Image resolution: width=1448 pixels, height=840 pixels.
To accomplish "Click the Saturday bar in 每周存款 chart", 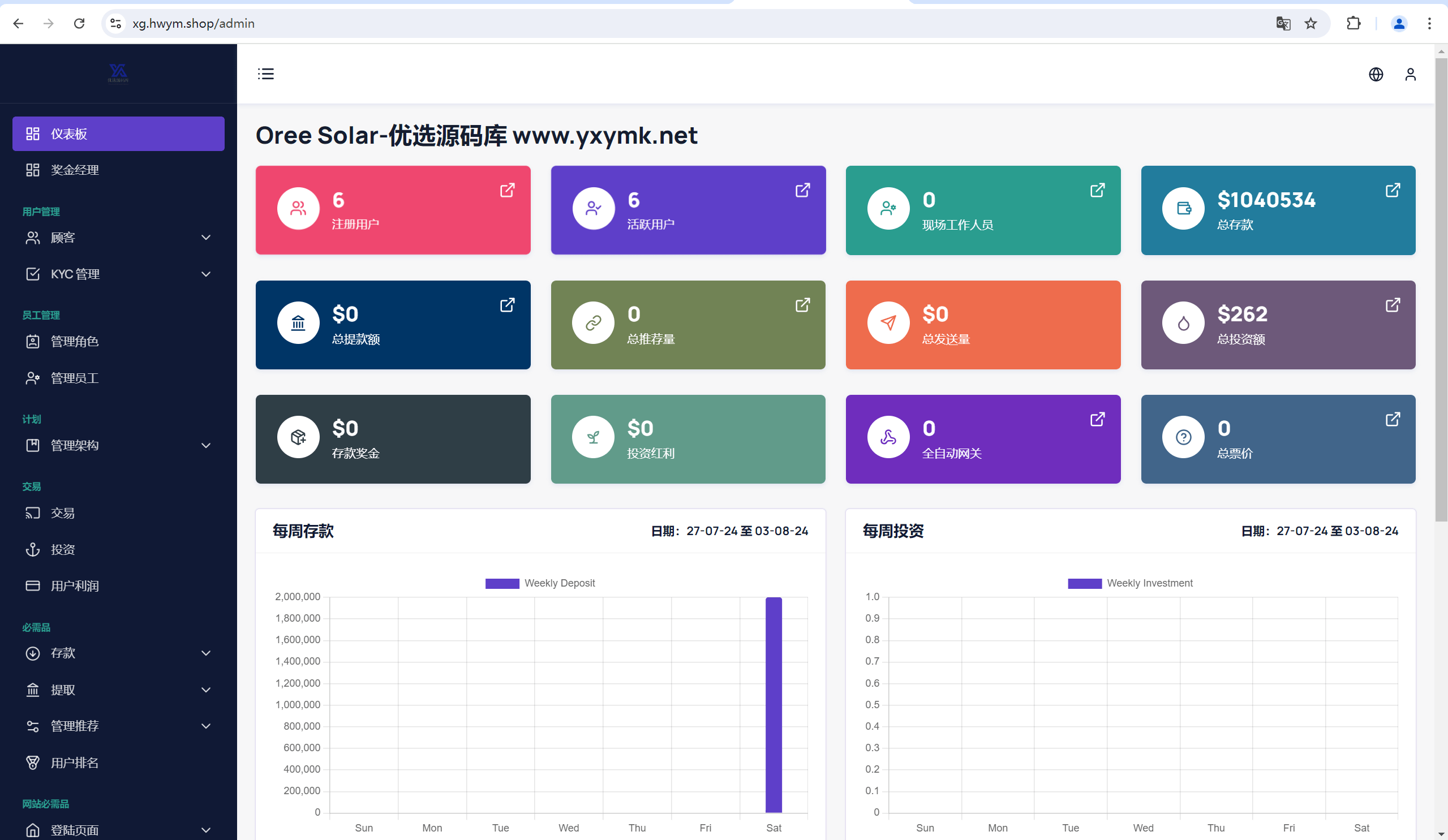I will click(x=774, y=705).
